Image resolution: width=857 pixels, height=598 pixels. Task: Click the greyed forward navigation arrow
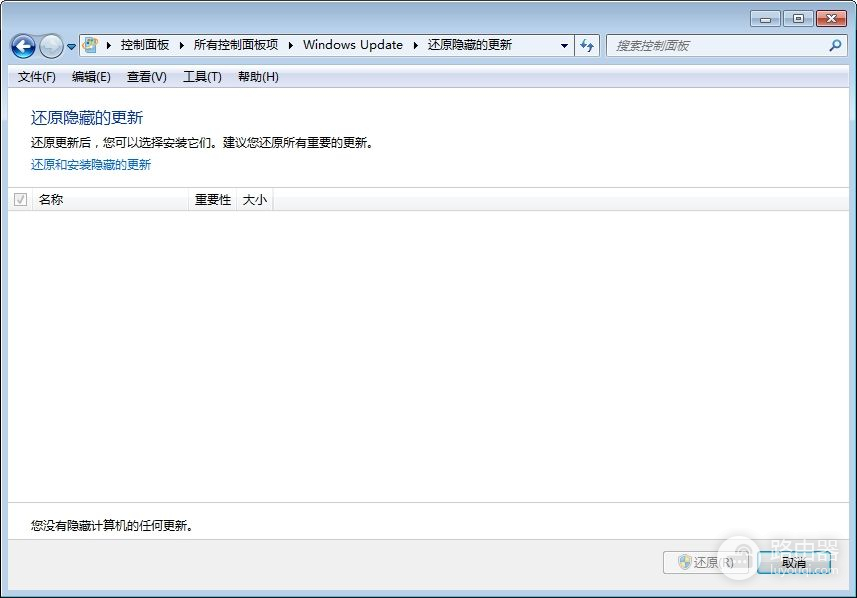pyautogui.click(x=51, y=46)
